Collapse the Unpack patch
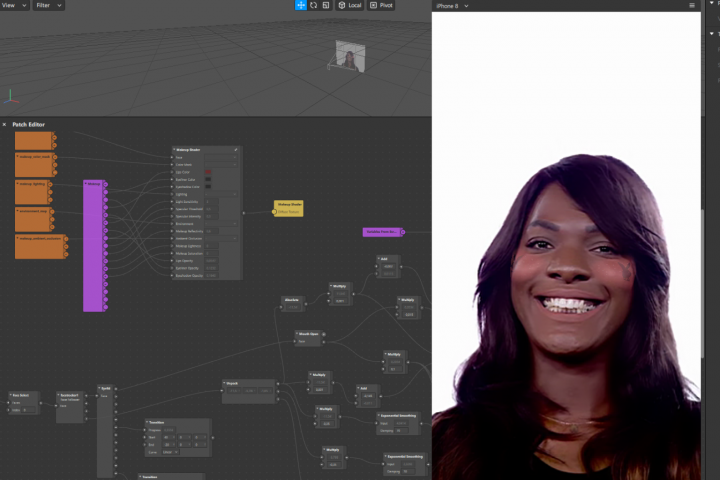 pos(225,383)
